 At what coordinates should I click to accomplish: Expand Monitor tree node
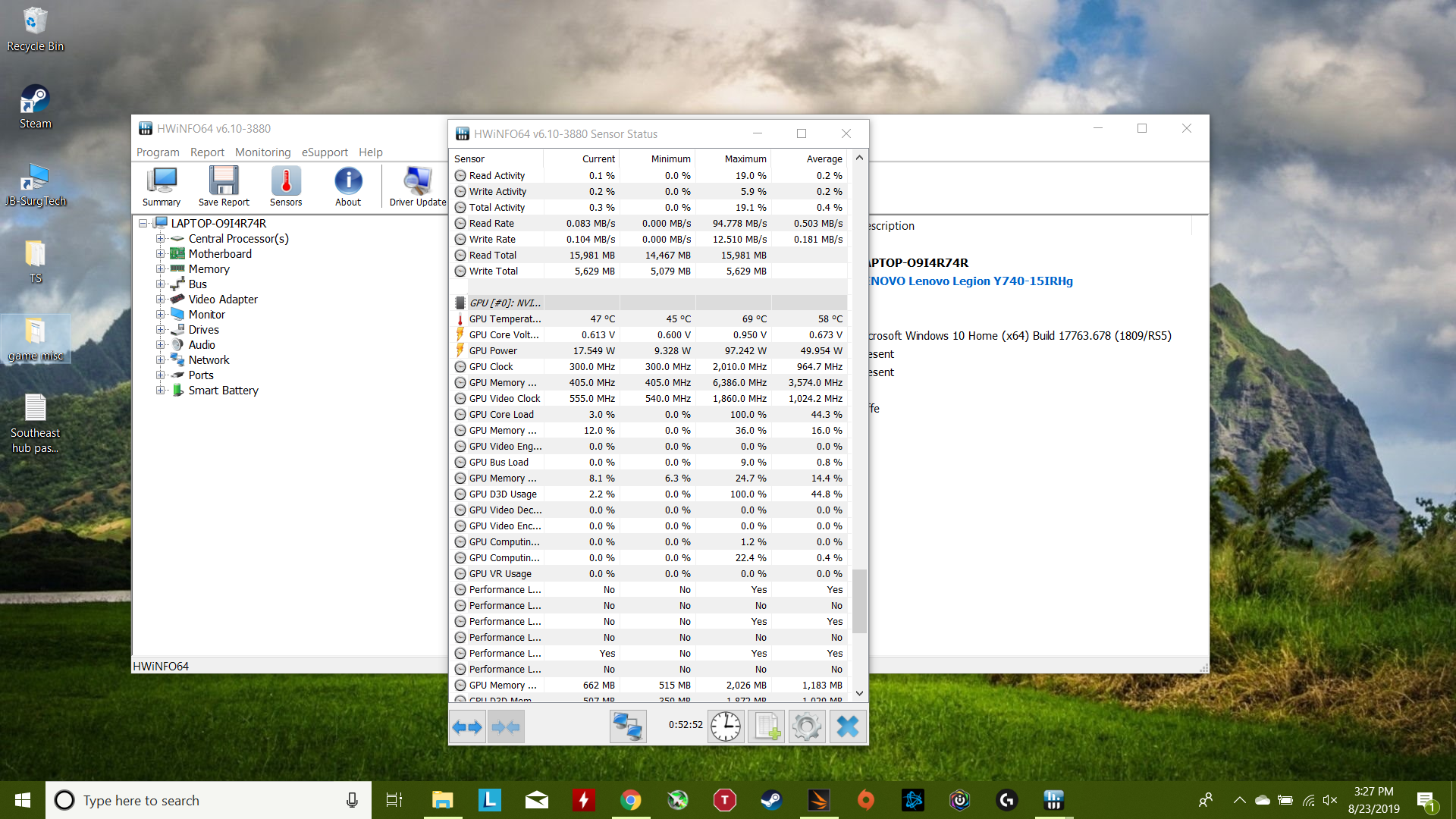[160, 314]
